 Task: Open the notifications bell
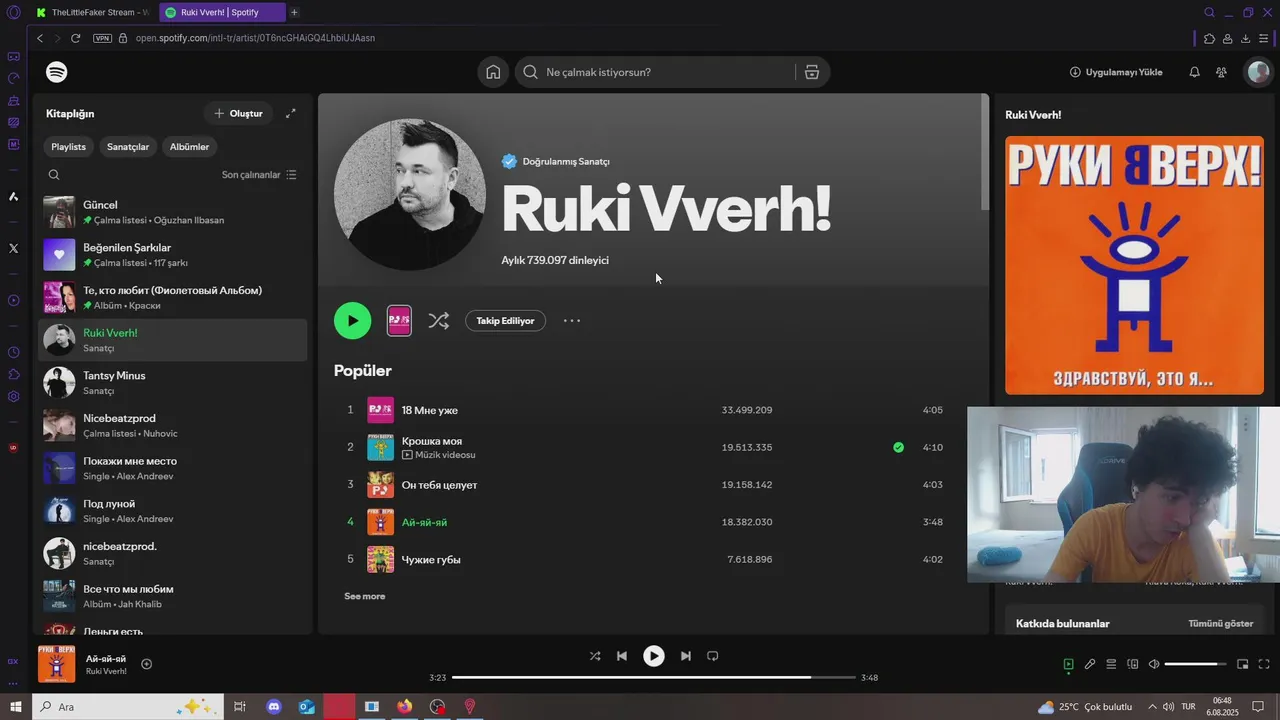pyautogui.click(x=1194, y=72)
